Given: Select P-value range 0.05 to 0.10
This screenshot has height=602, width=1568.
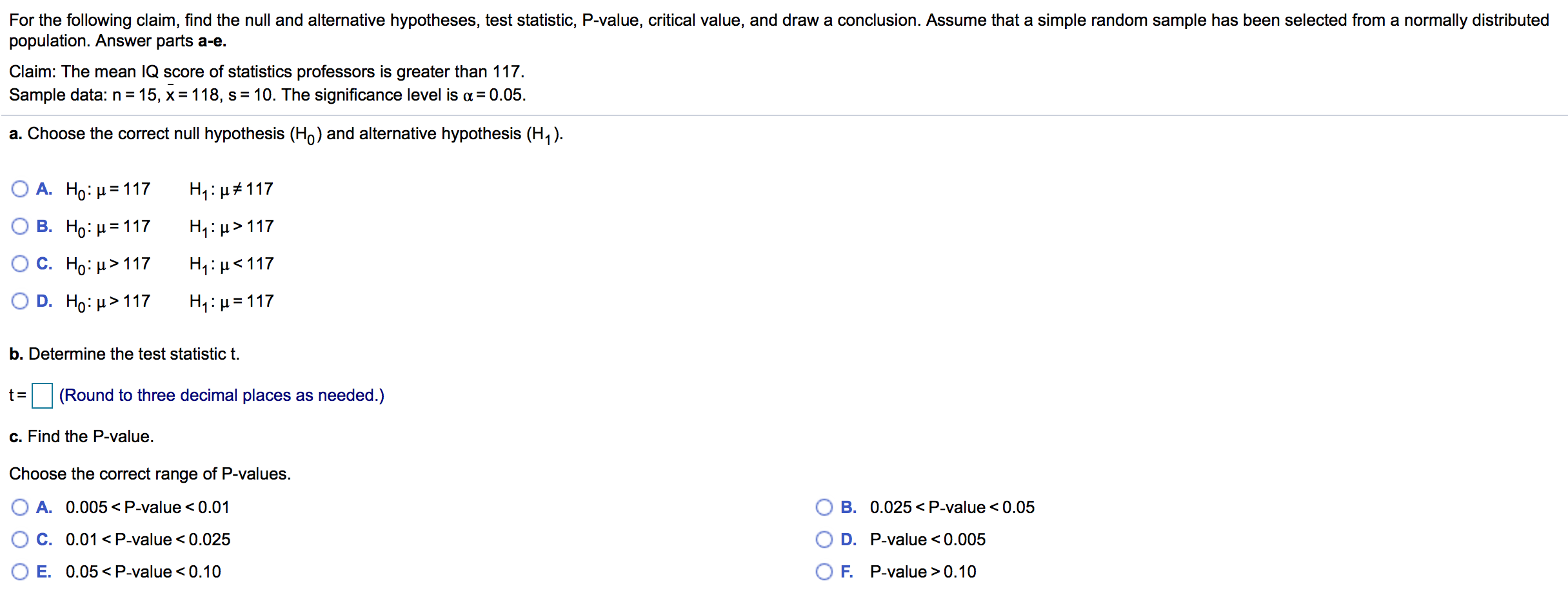Looking at the screenshot, I should 20,572.
